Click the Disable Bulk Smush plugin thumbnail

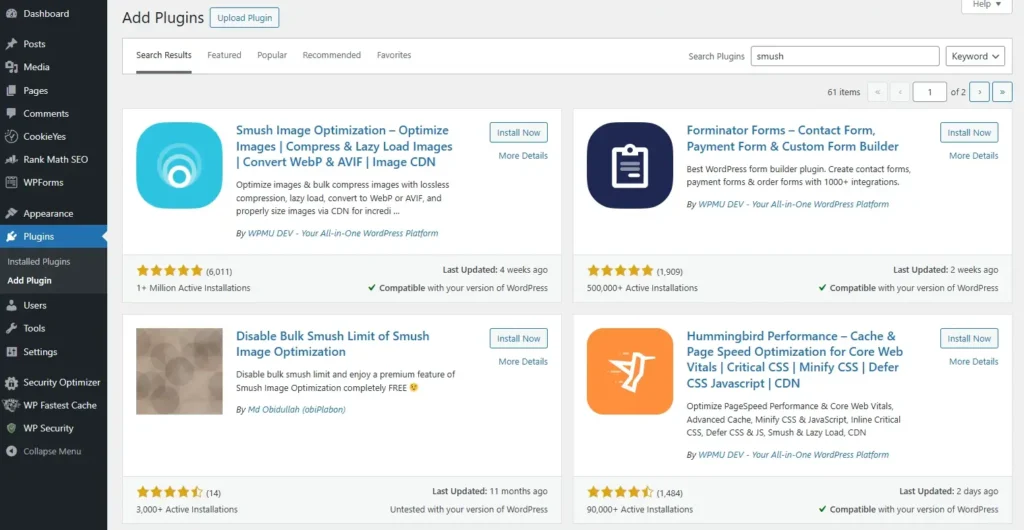pyautogui.click(x=180, y=371)
